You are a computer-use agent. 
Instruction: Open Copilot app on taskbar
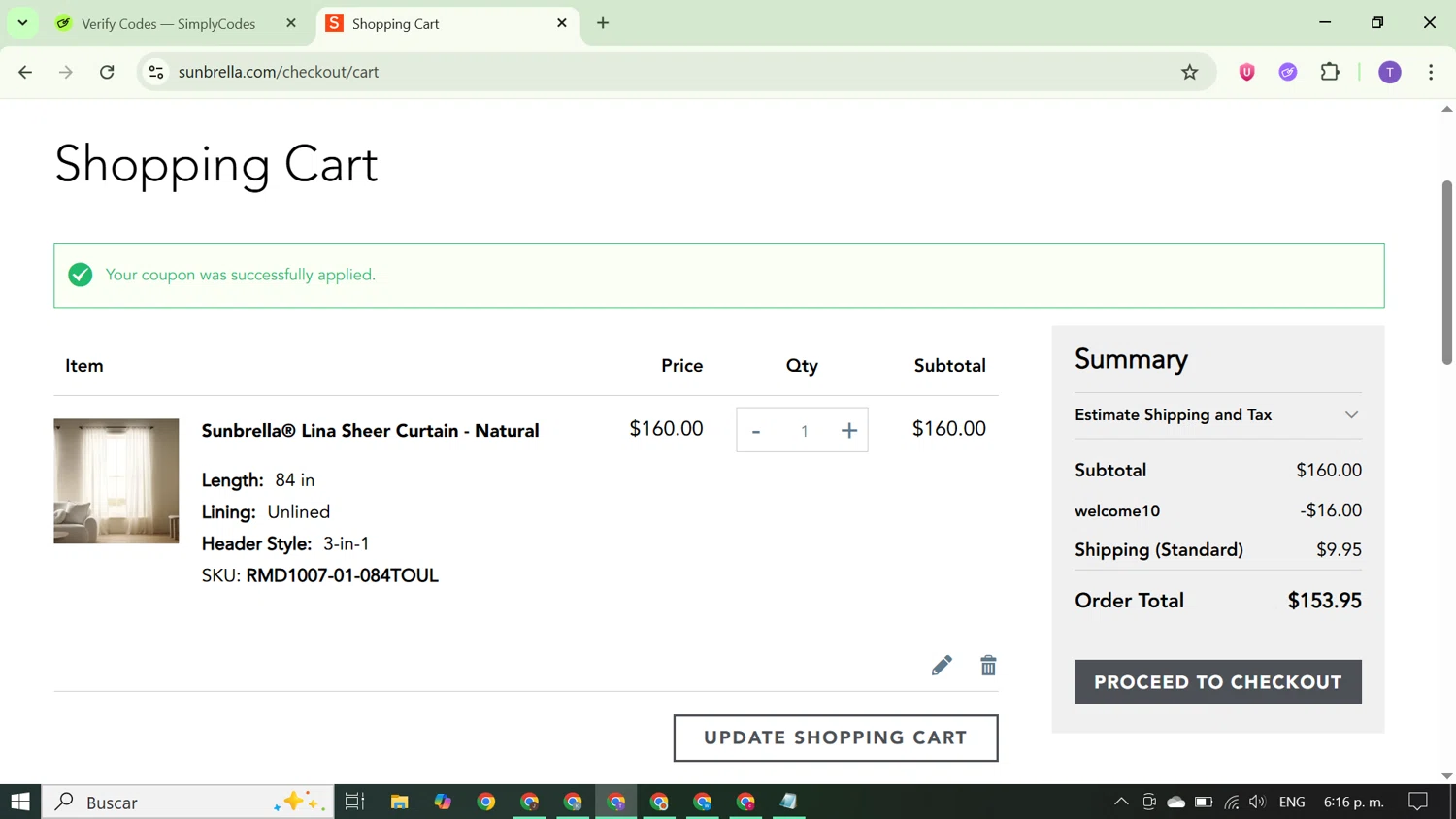pyautogui.click(x=443, y=802)
